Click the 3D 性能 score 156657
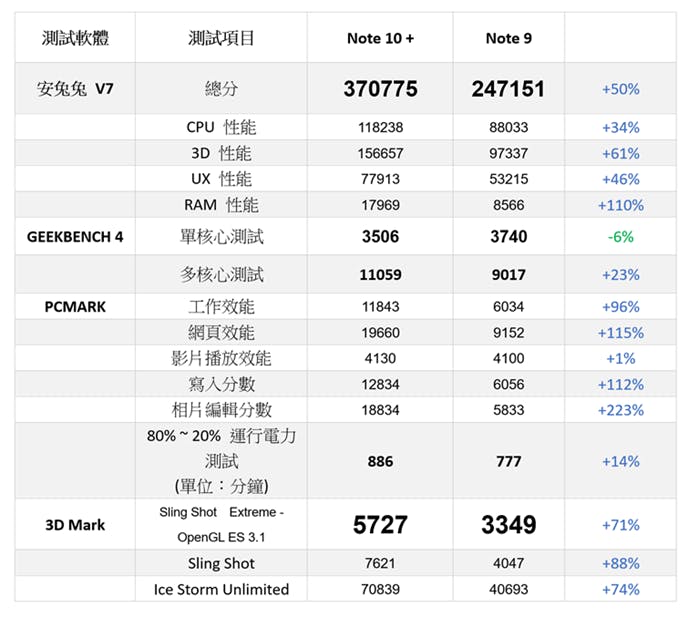Image resolution: width=698 pixels, height=618 pixels. pyautogui.click(x=380, y=154)
